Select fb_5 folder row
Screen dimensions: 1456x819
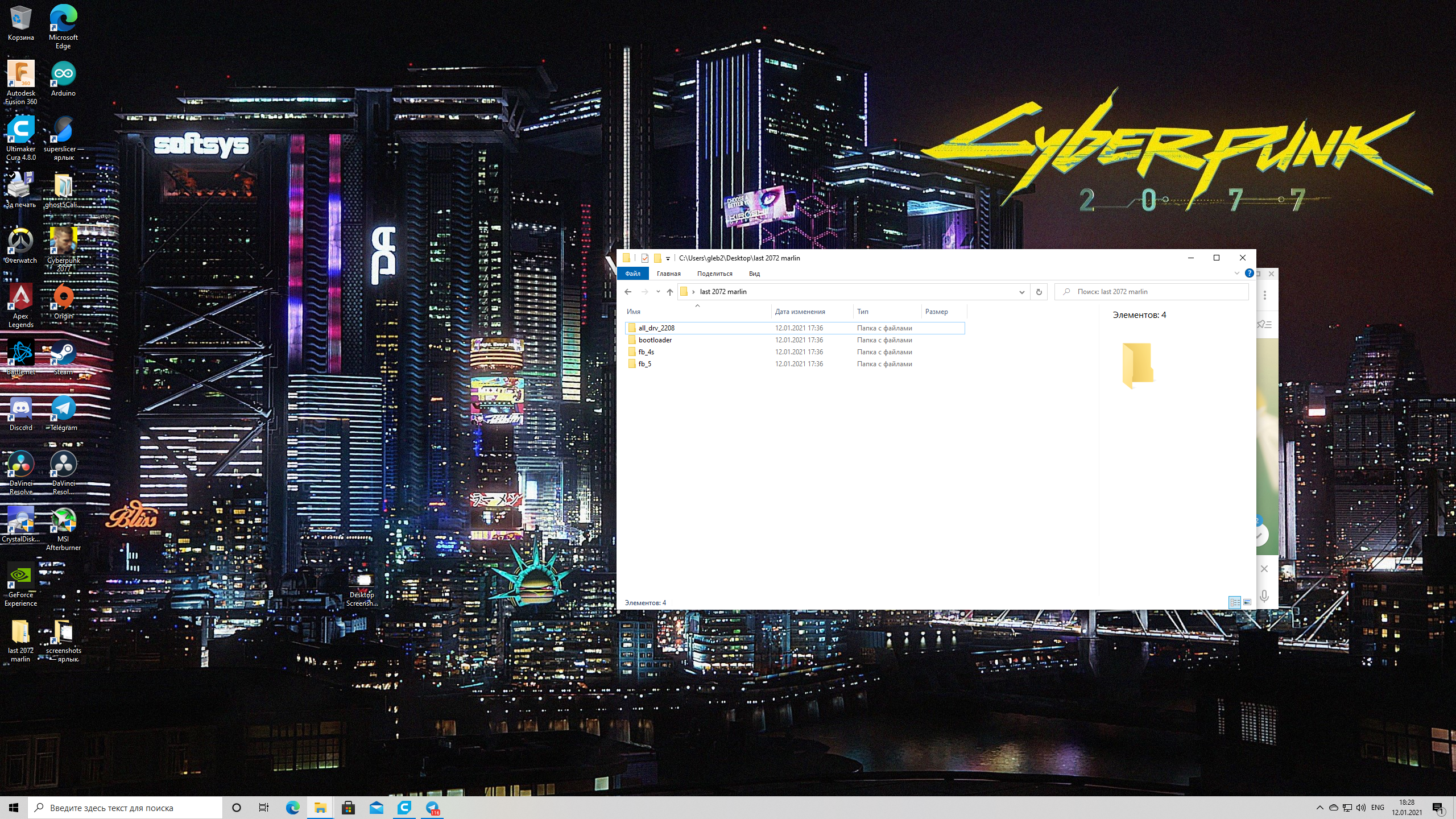[x=795, y=364]
